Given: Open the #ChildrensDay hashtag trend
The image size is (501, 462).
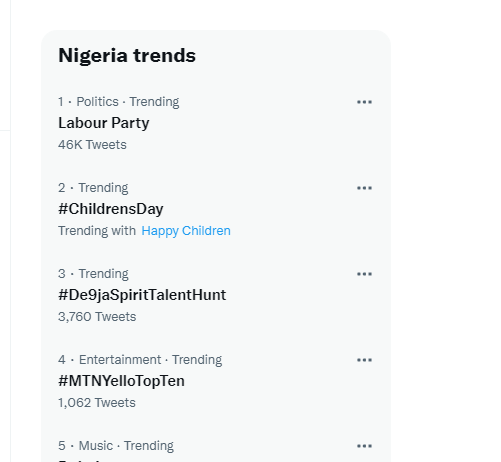Looking at the screenshot, I should tap(111, 209).
